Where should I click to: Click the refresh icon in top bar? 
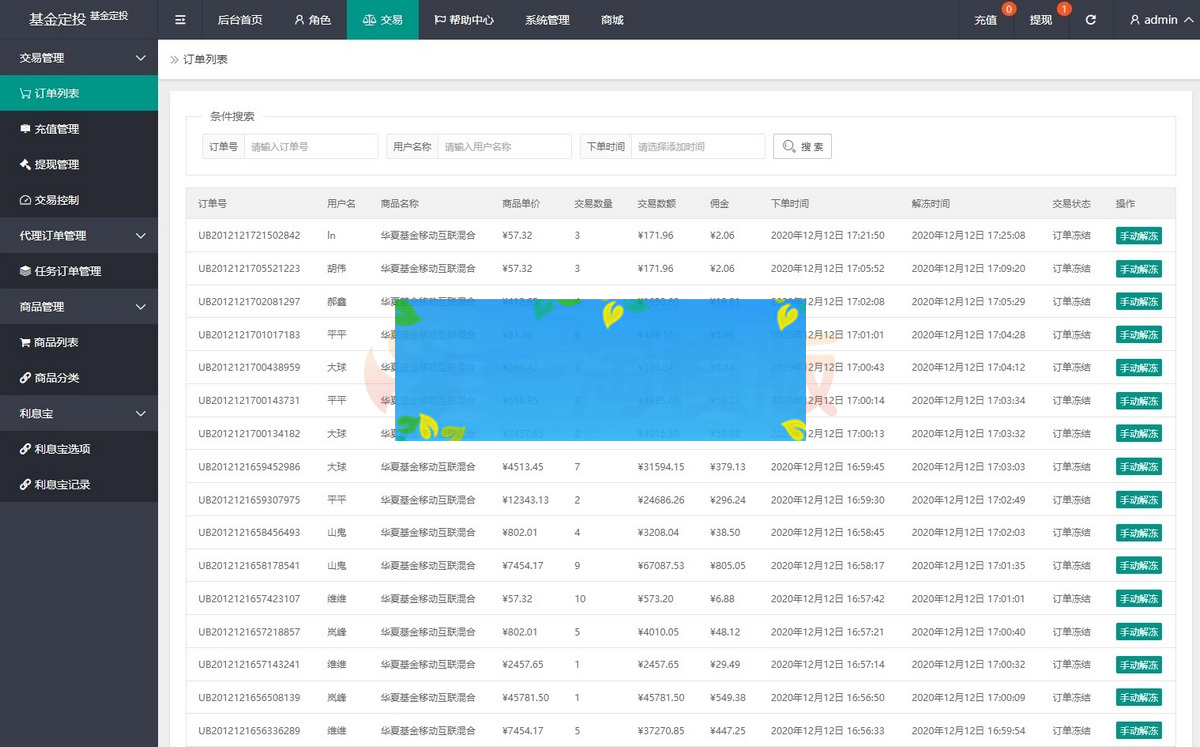click(x=1090, y=20)
